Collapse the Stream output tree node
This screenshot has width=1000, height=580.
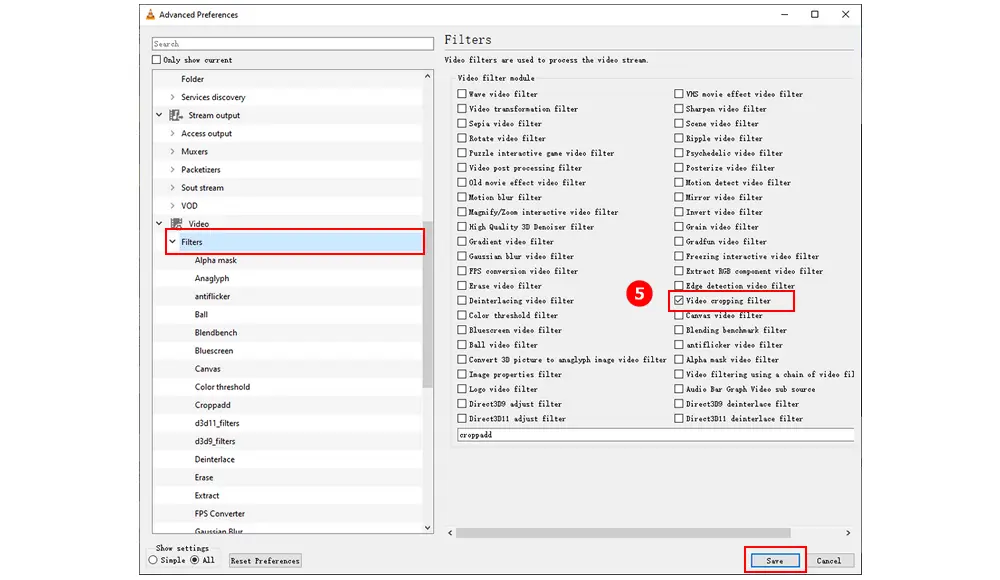click(159, 115)
